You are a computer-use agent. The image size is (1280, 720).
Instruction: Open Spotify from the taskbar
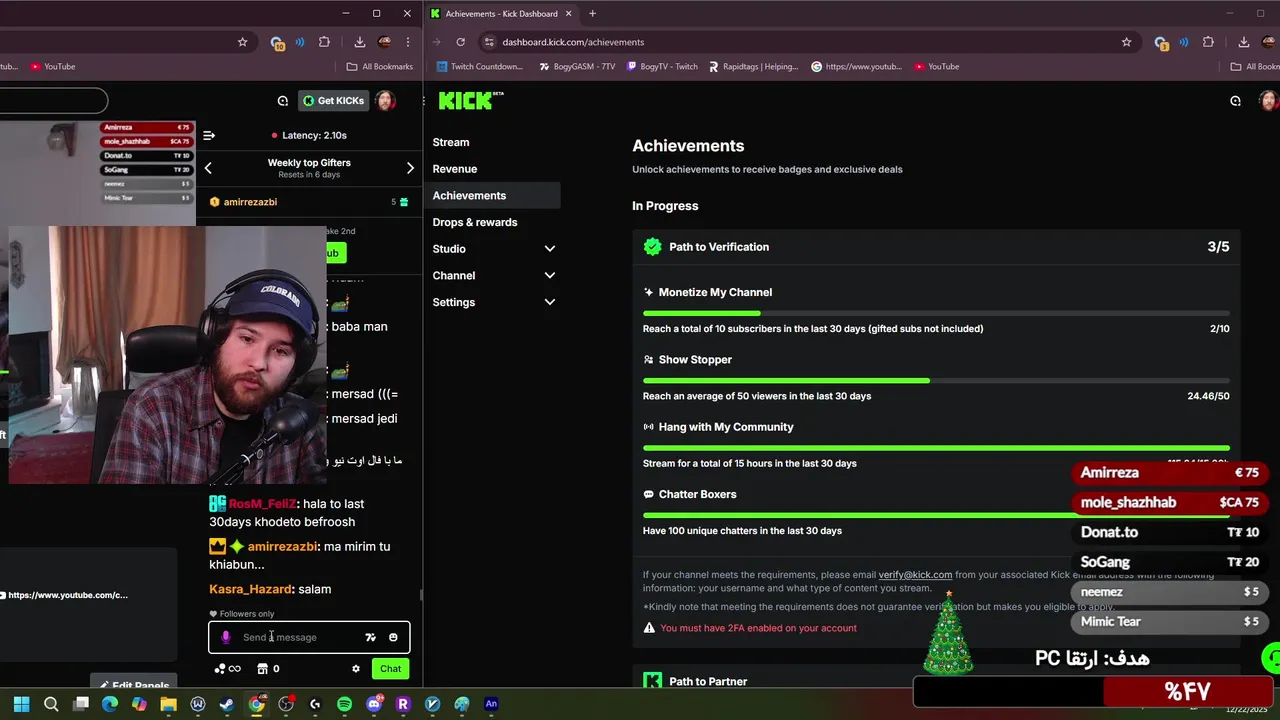[344, 704]
